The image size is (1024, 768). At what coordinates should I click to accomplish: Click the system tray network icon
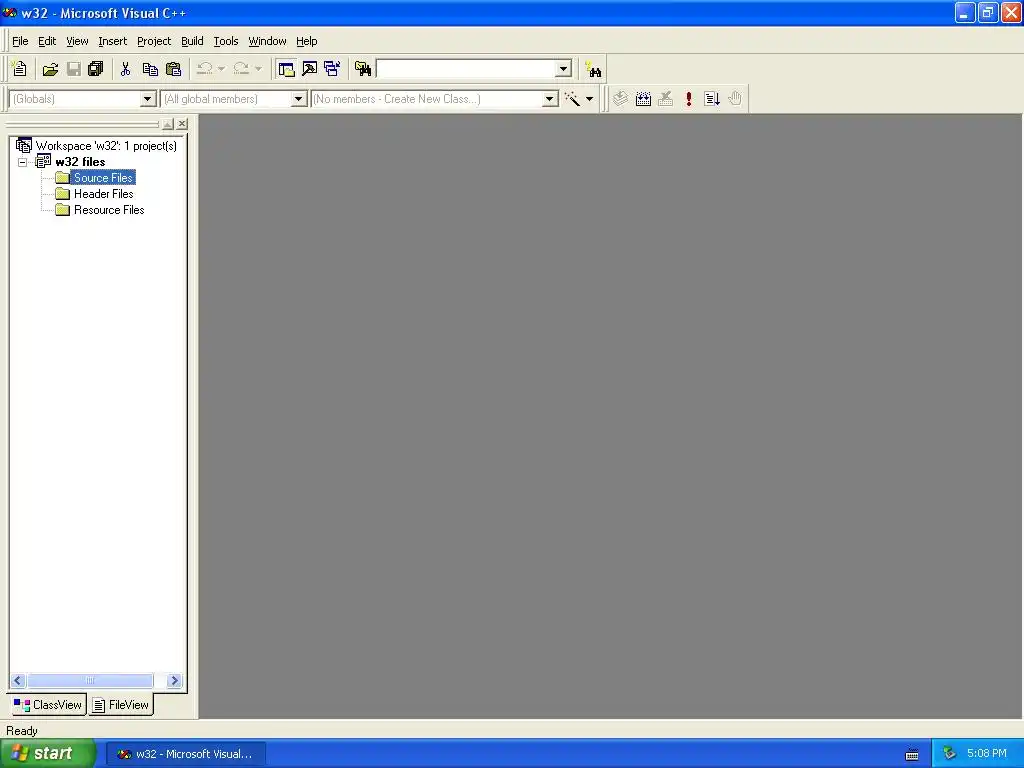(950, 754)
